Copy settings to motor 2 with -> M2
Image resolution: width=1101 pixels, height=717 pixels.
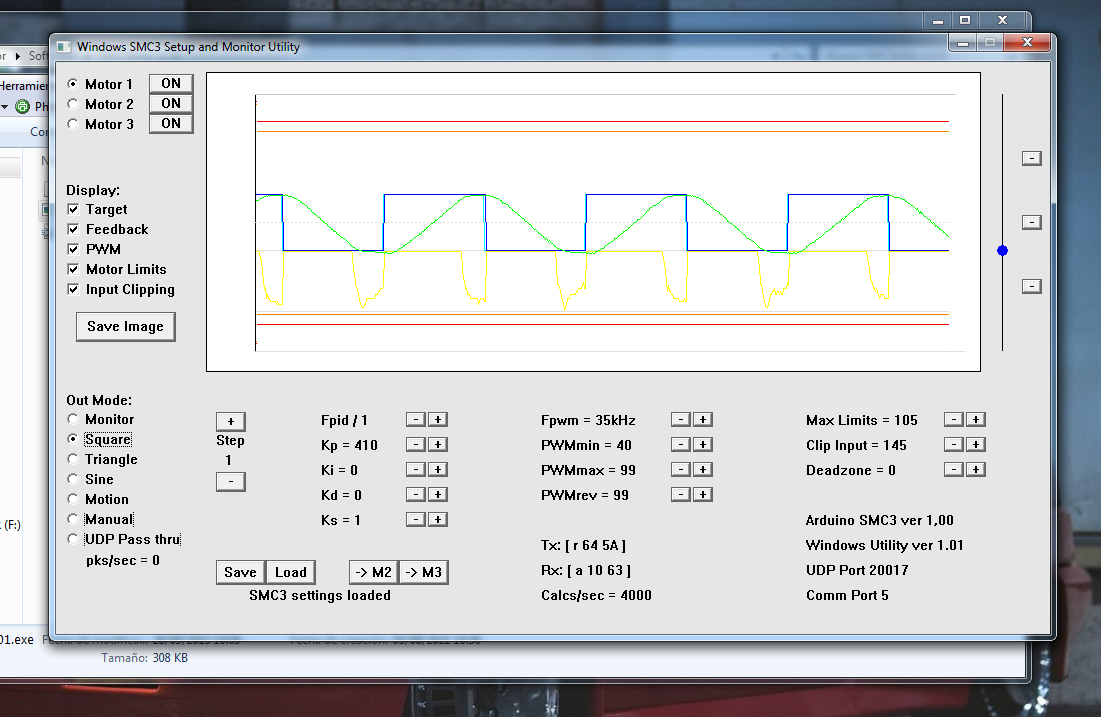[x=373, y=572]
